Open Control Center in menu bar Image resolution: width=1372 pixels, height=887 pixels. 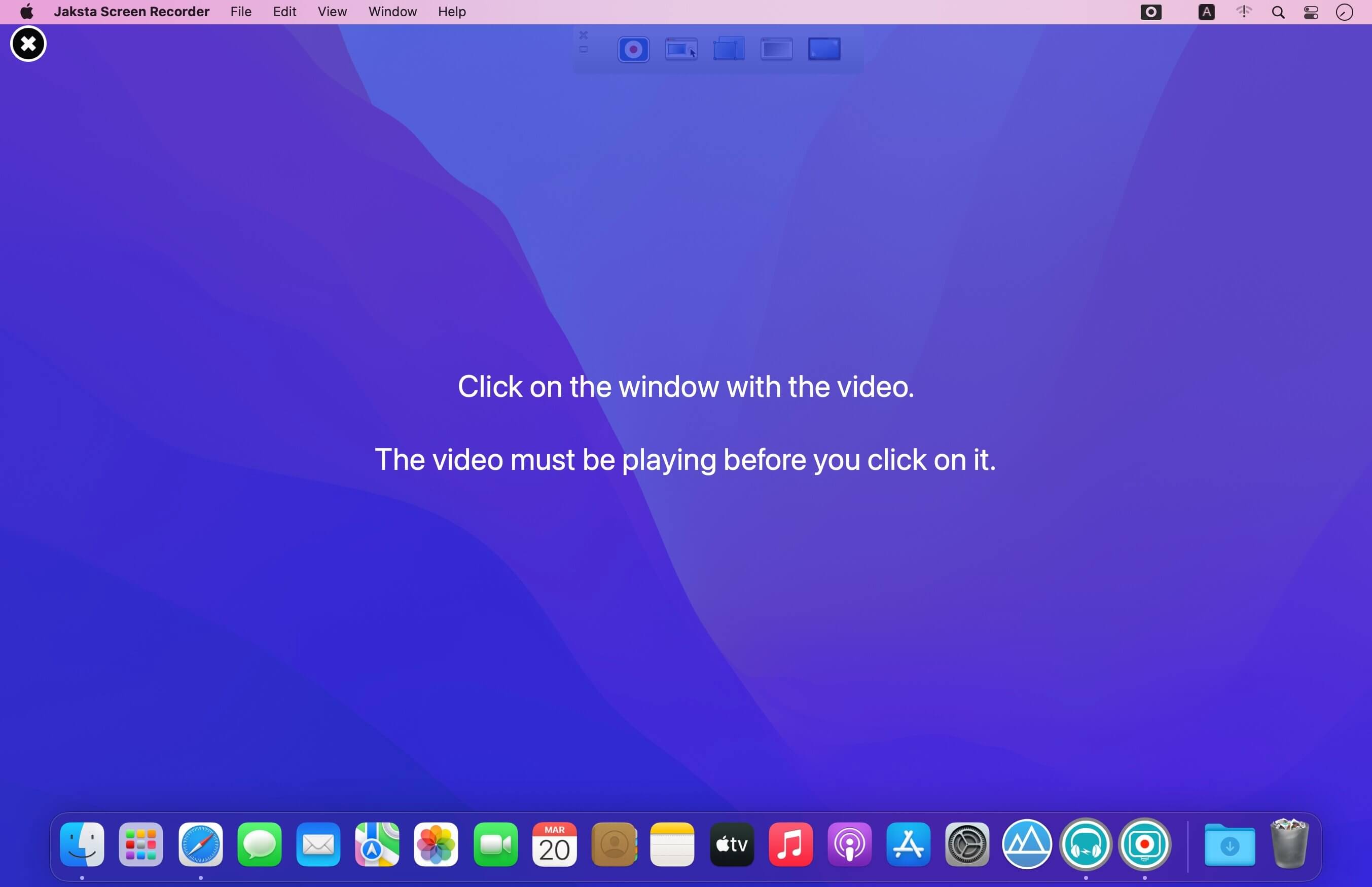pos(1311,12)
